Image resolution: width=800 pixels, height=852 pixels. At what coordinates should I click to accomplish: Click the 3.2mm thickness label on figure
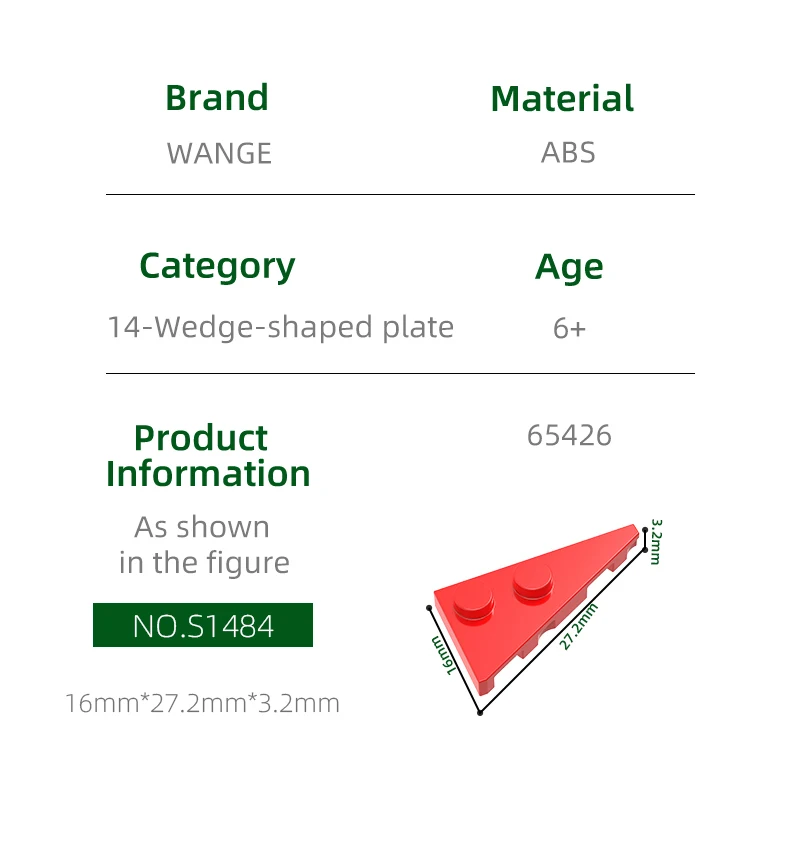pyautogui.click(x=655, y=540)
